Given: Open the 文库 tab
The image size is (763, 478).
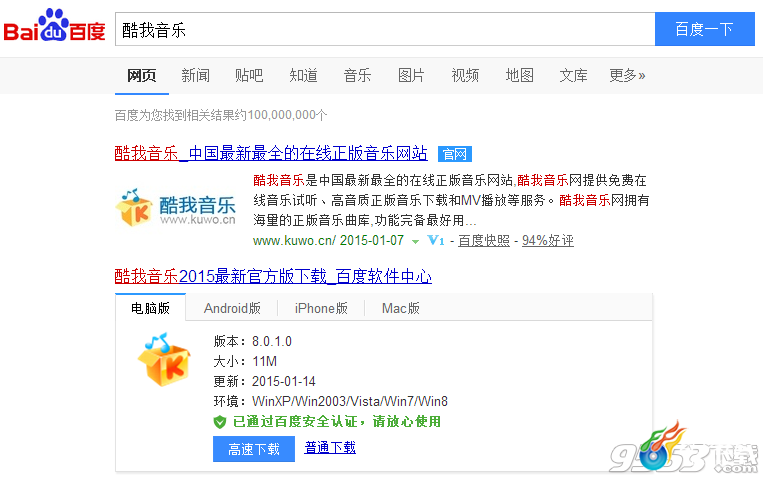Looking at the screenshot, I should [x=573, y=75].
